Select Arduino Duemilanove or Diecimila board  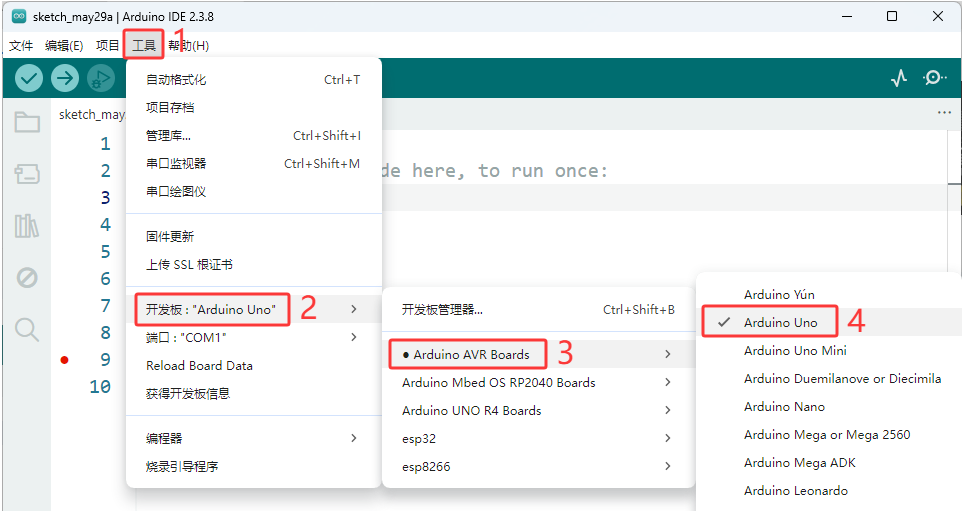click(x=829, y=379)
